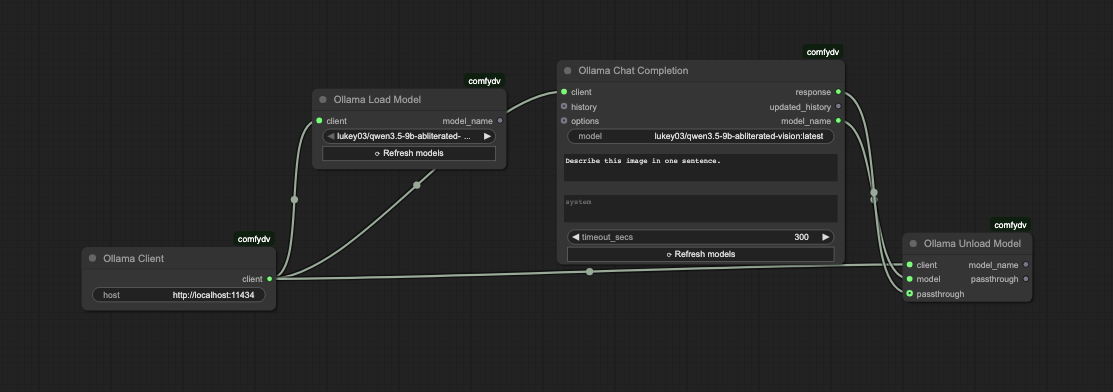Image resolution: width=1113 pixels, height=392 pixels.
Task: Click the Chat Completion options input port
Action: pyautogui.click(x=564, y=121)
